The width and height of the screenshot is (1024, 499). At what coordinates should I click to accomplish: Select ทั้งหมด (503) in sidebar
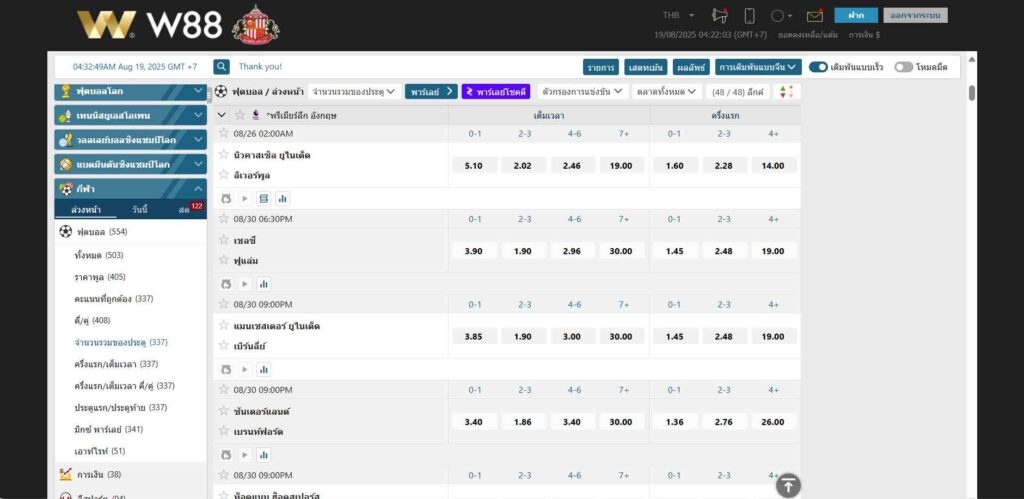click(99, 255)
